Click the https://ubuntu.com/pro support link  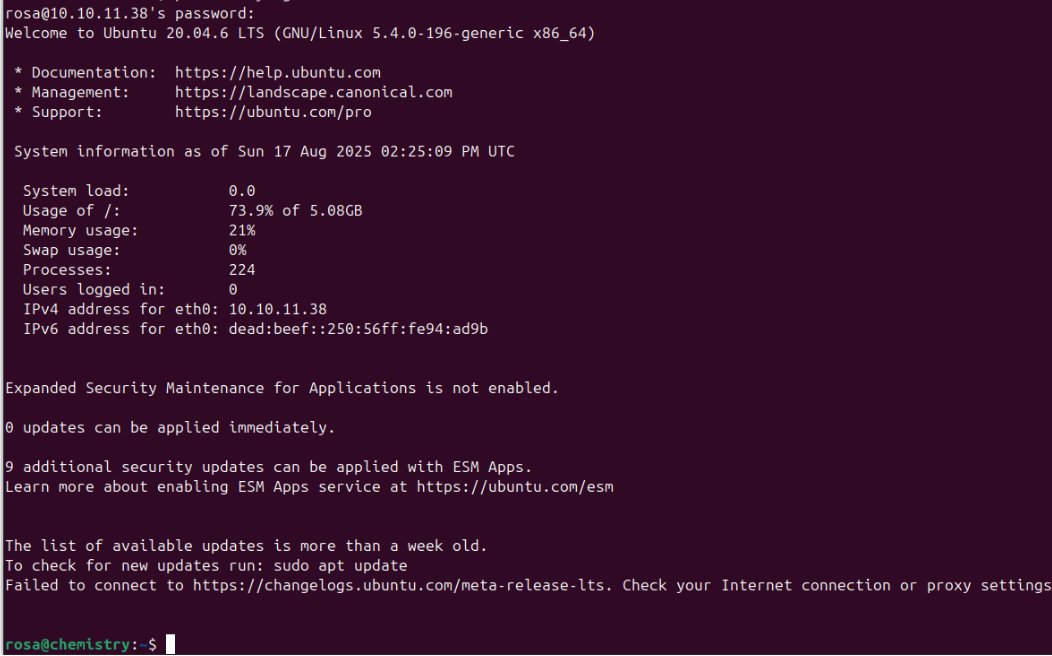[273, 112]
